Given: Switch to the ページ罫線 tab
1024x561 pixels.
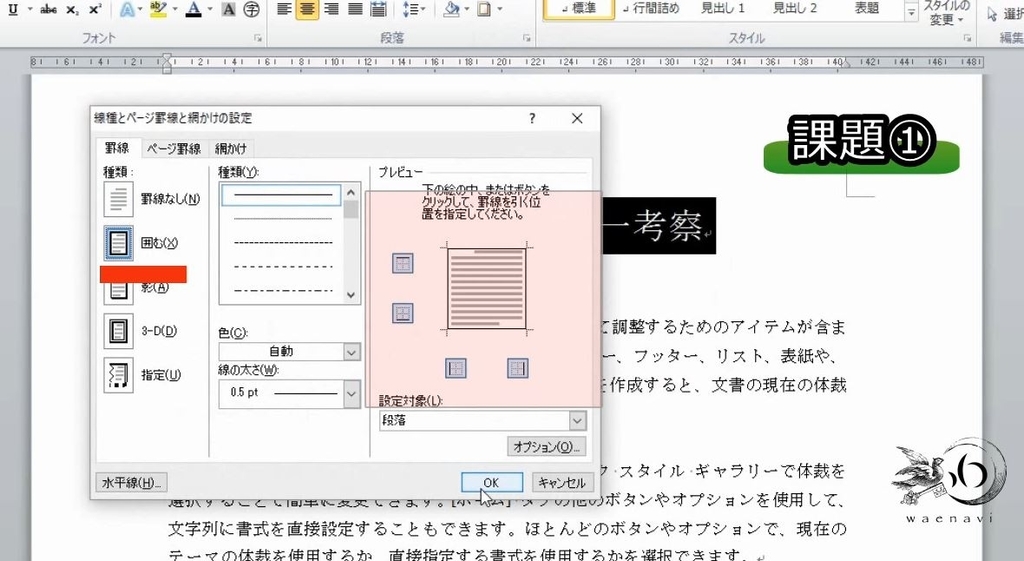Looking at the screenshot, I should (x=173, y=149).
